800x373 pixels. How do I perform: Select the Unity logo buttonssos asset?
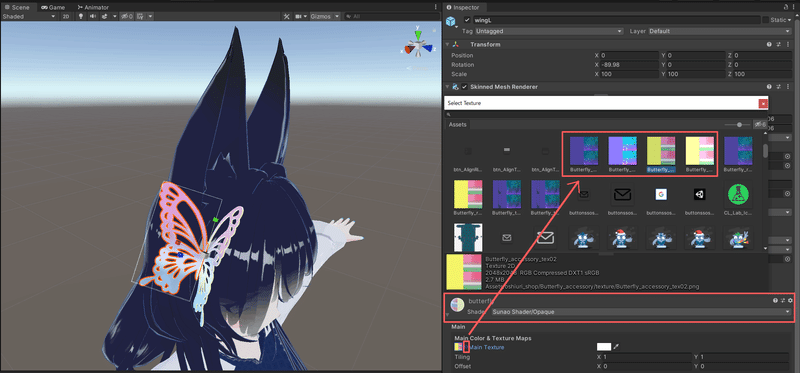(x=699, y=194)
